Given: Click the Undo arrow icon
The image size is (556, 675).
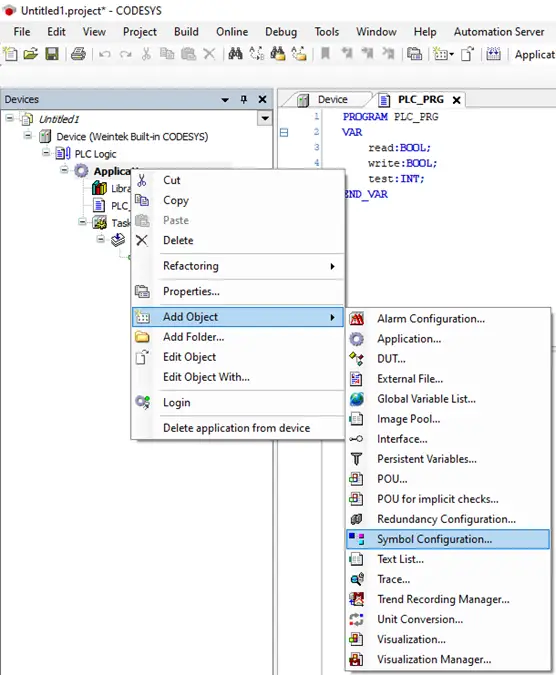Looking at the screenshot, I should click(105, 54).
